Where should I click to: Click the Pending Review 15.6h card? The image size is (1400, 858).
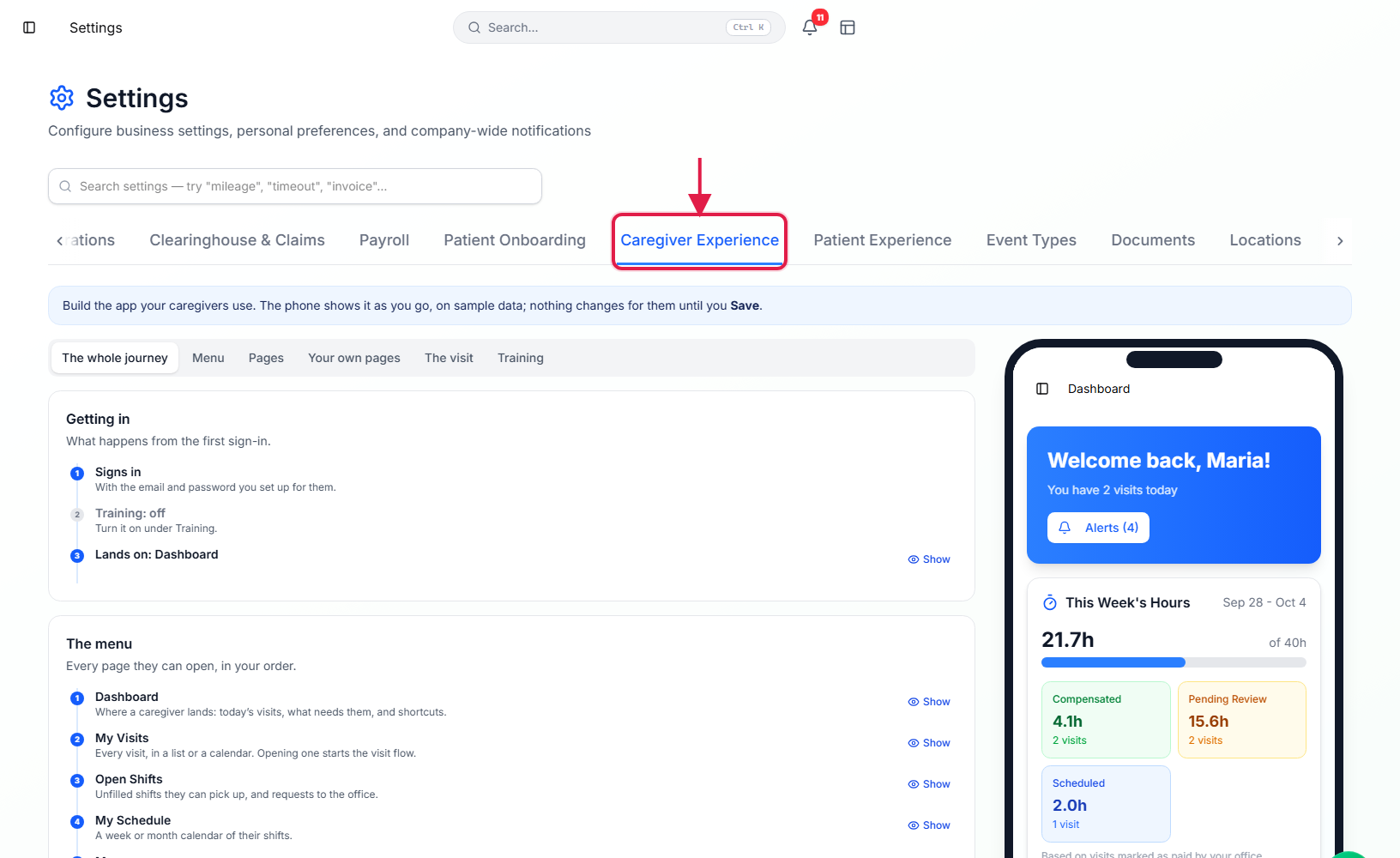click(x=1242, y=720)
